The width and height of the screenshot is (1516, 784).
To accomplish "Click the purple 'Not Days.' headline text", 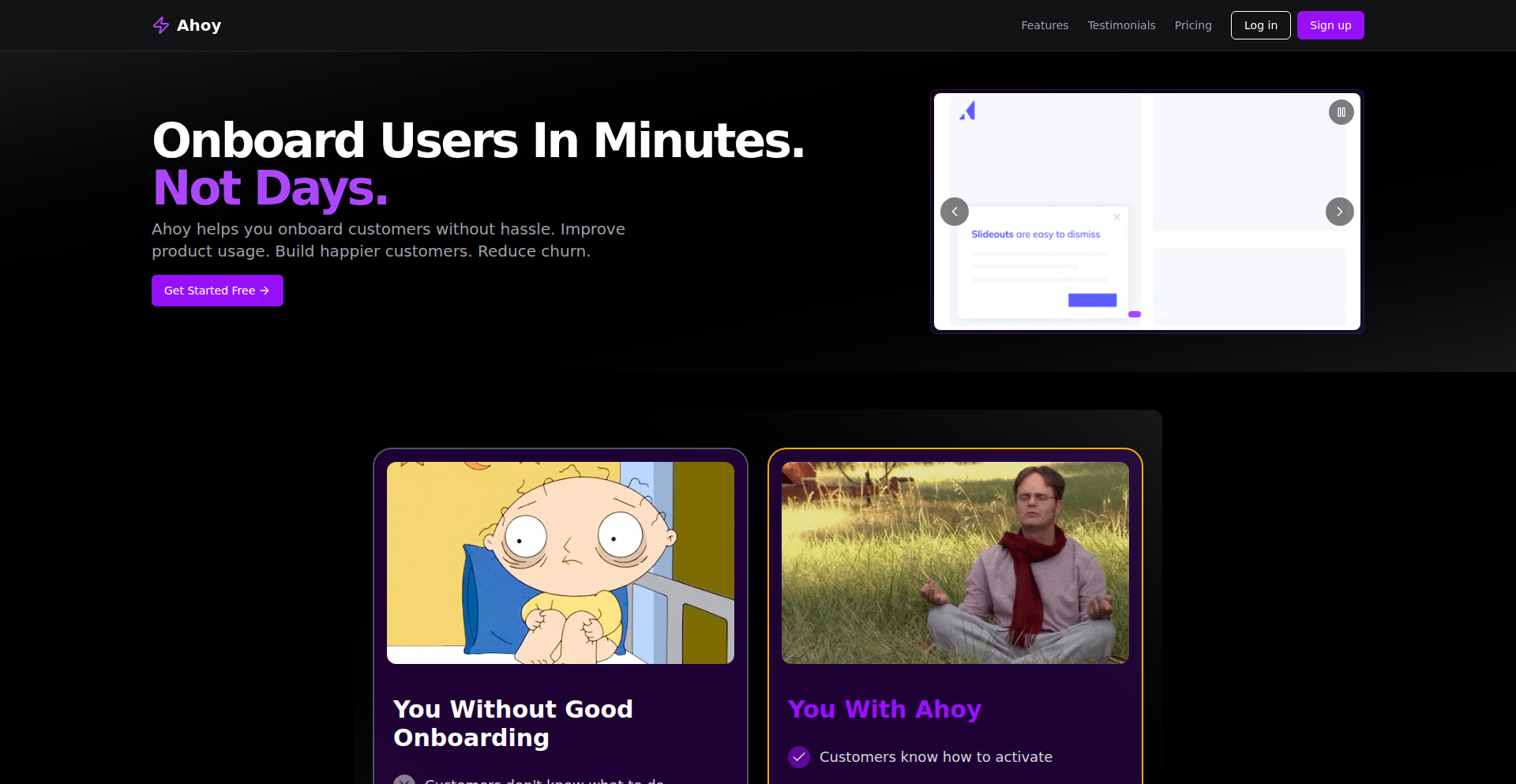I will [x=270, y=188].
